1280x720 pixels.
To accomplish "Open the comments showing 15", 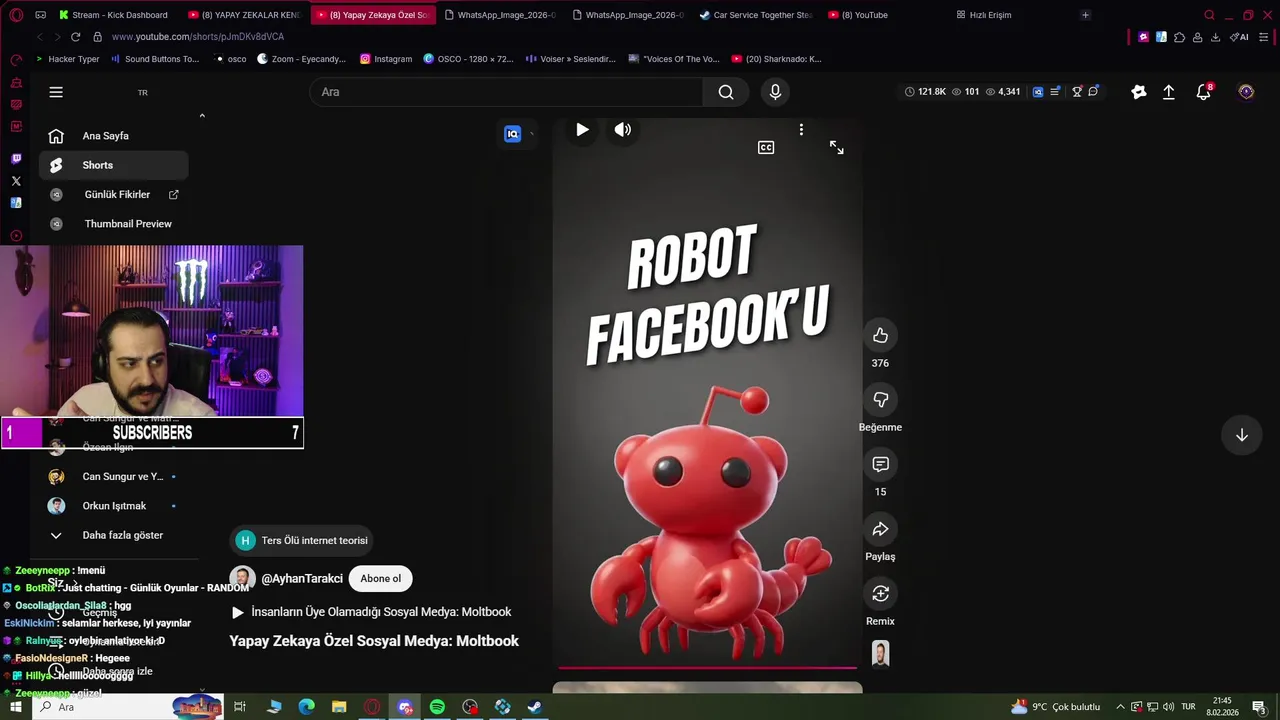I will (x=880, y=465).
